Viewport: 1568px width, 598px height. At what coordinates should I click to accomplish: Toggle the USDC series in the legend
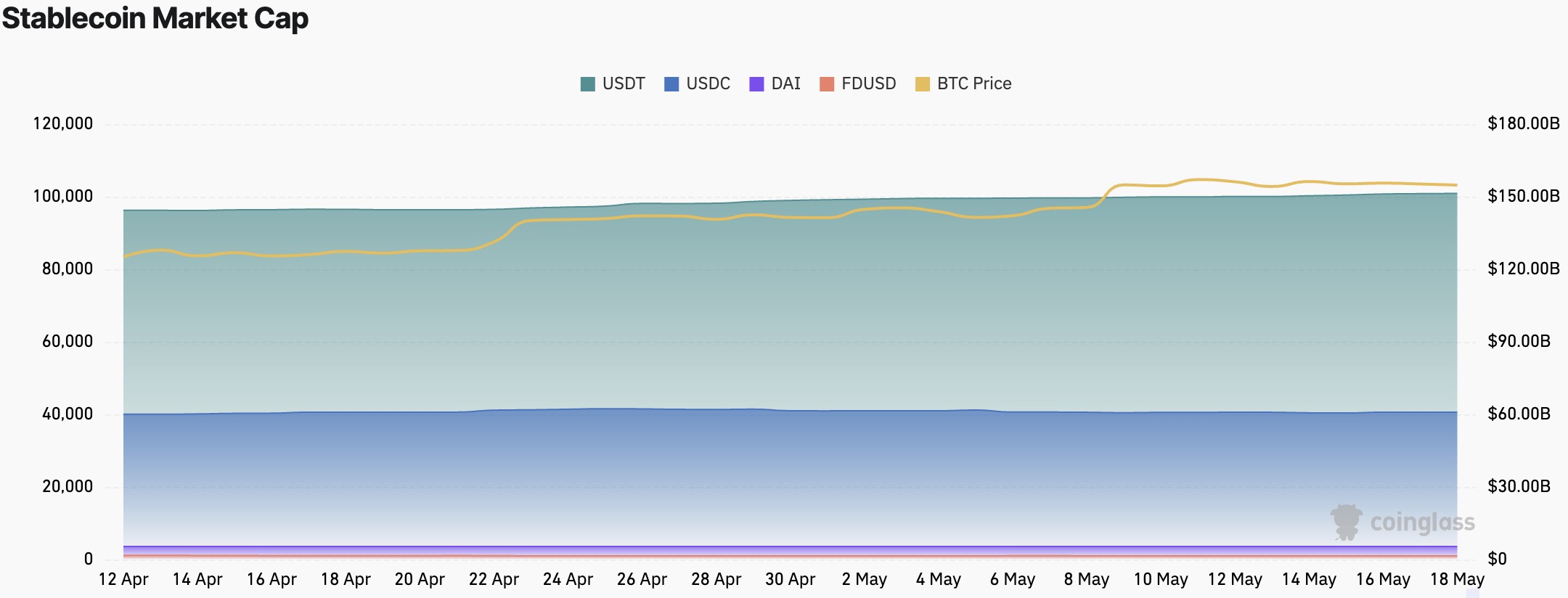click(697, 84)
